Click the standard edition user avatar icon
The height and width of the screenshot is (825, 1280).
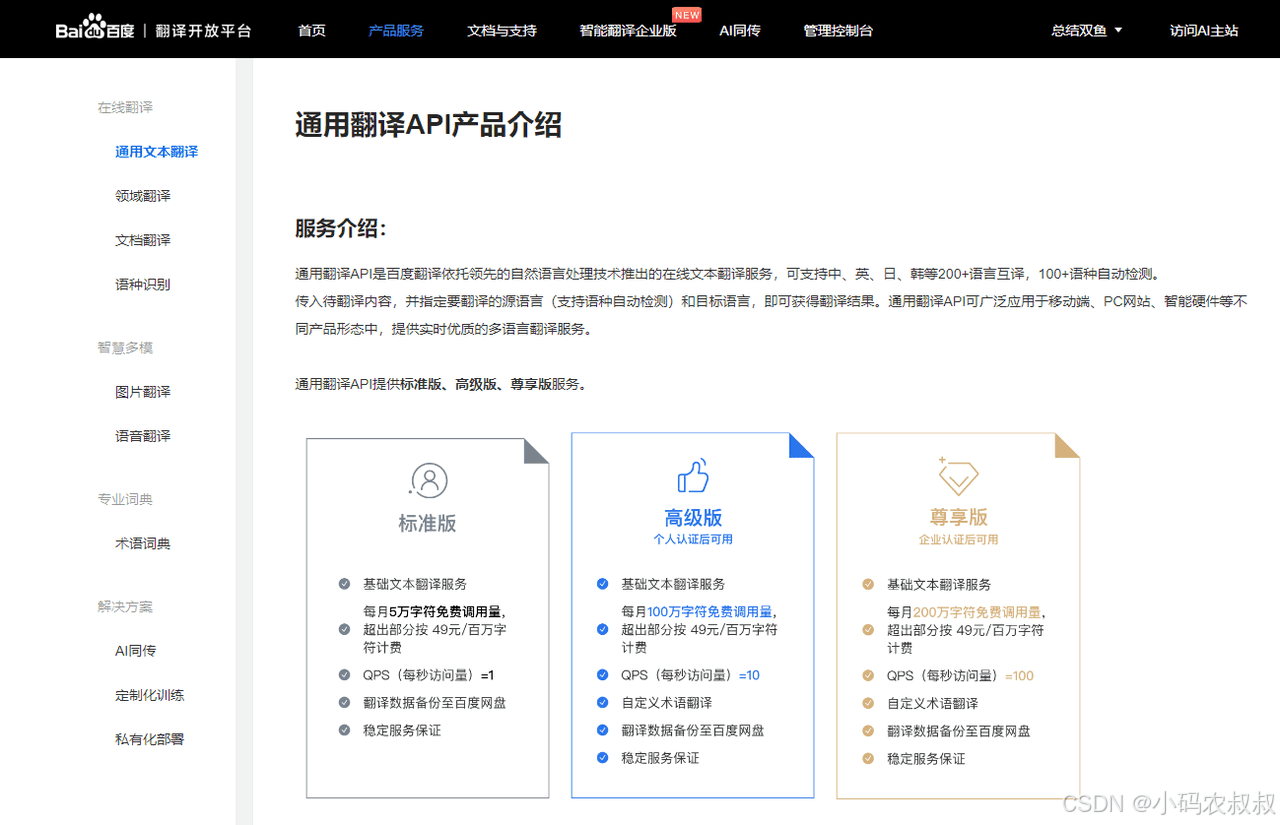(428, 480)
